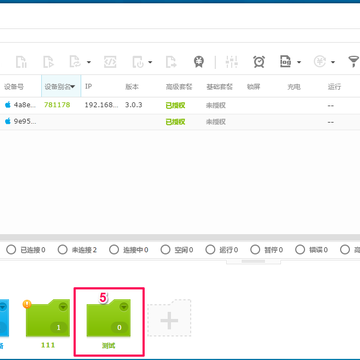This screenshot has height=360, width=360.
Task: Click the yen currency circle icon
Action: point(320,62)
